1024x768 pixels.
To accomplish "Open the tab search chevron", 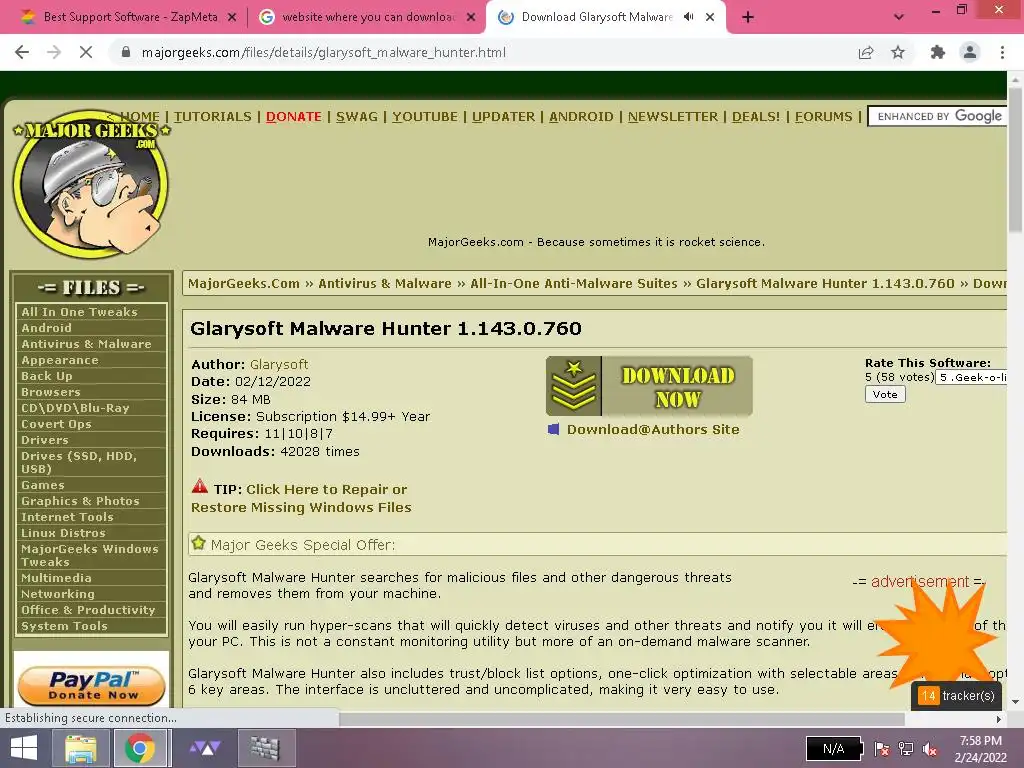I will [899, 17].
